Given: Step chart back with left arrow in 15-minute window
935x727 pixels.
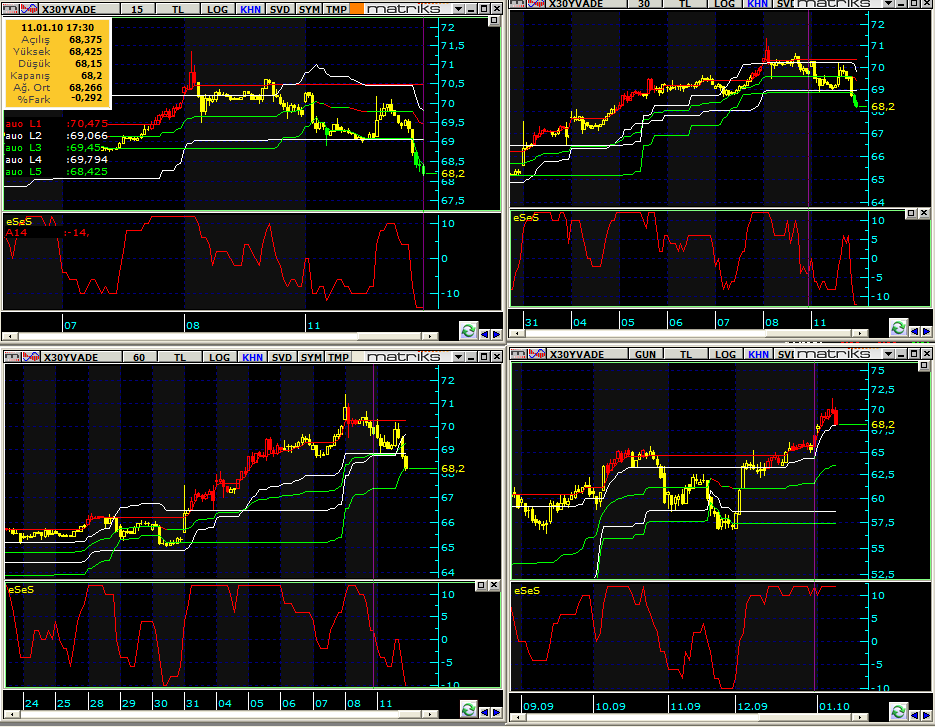Looking at the screenshot, I should (484, 334).
